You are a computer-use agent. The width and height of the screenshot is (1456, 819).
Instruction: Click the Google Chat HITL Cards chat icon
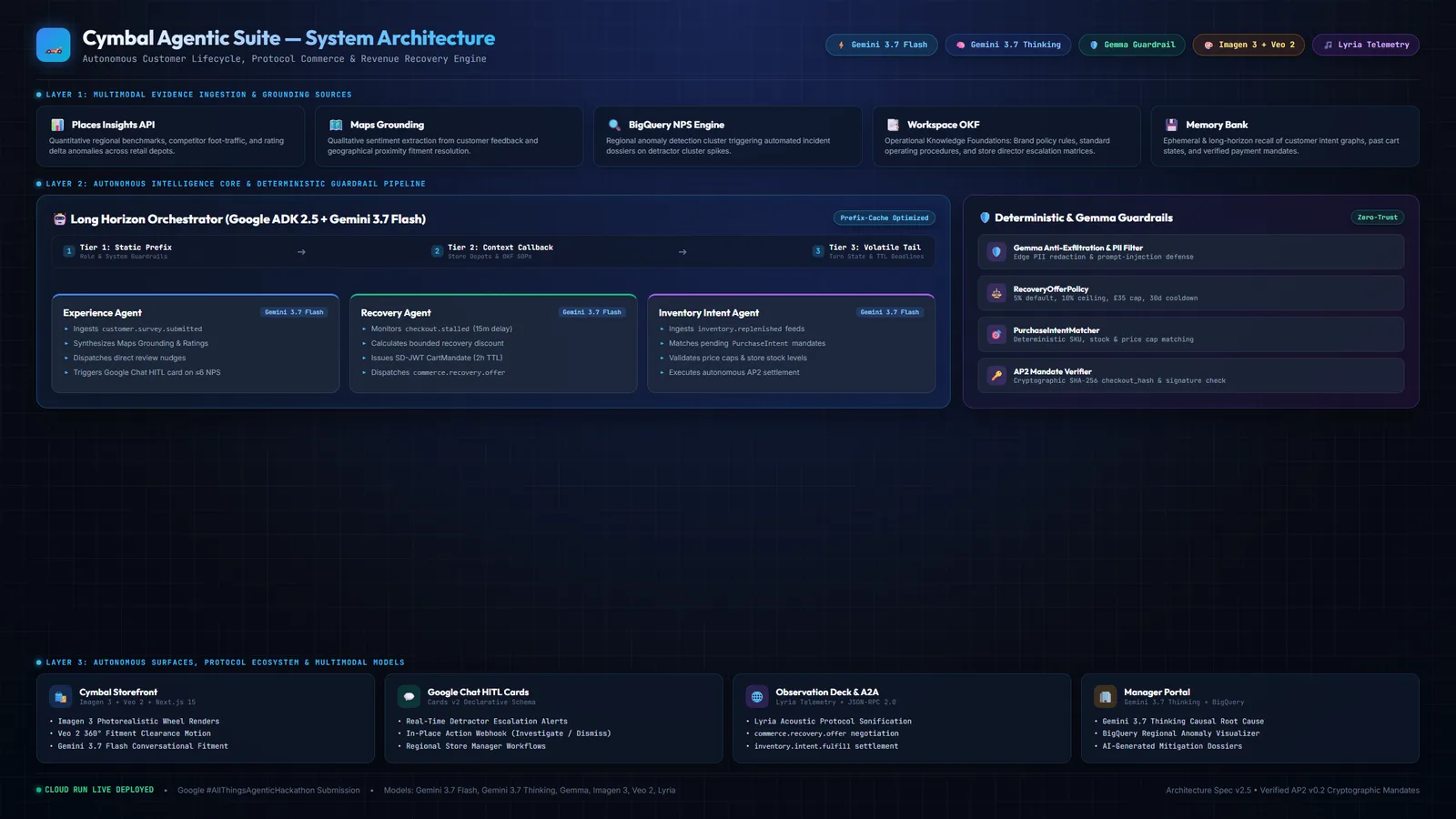coord(409,697)
